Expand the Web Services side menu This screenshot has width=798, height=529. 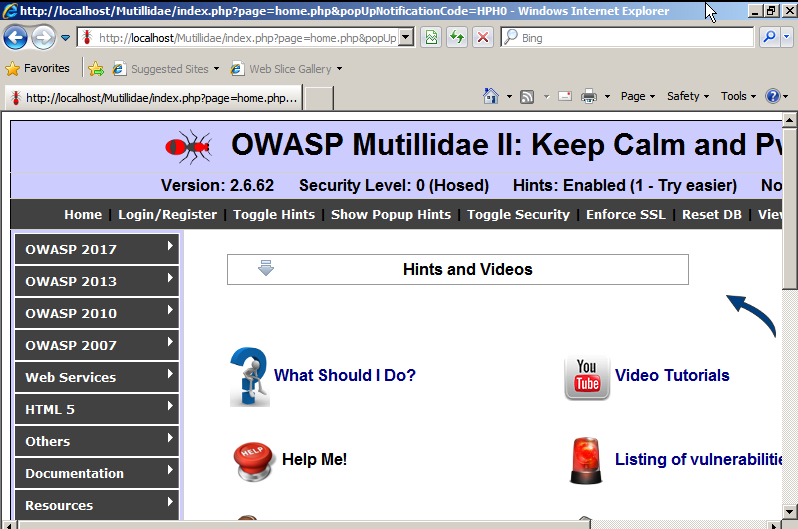pos(97,377)
